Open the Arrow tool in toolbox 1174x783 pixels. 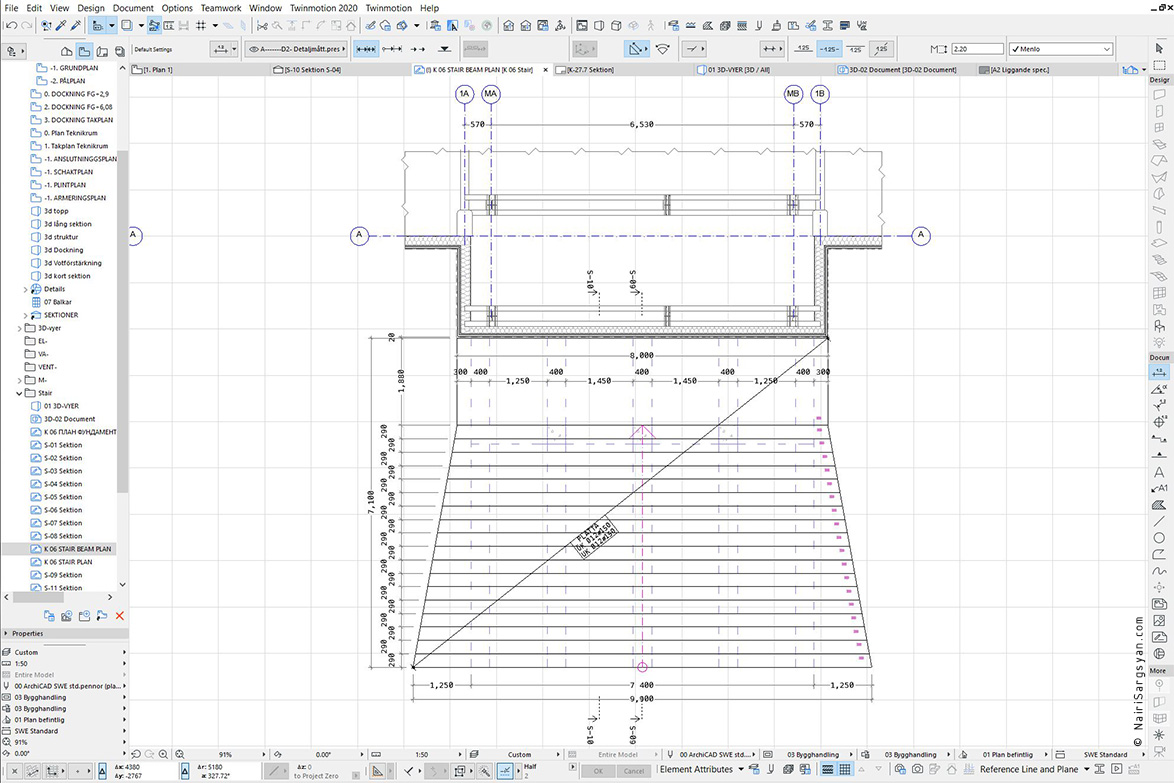point(1159,48)
